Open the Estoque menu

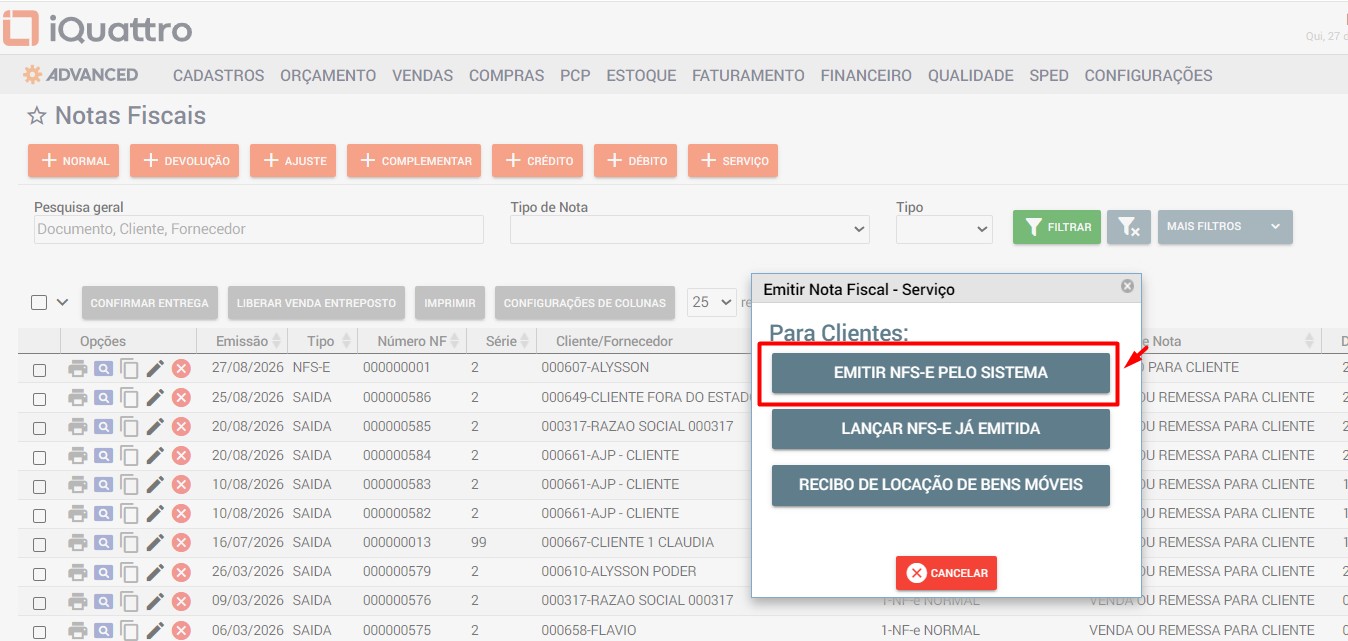click(x=641, y=75)
